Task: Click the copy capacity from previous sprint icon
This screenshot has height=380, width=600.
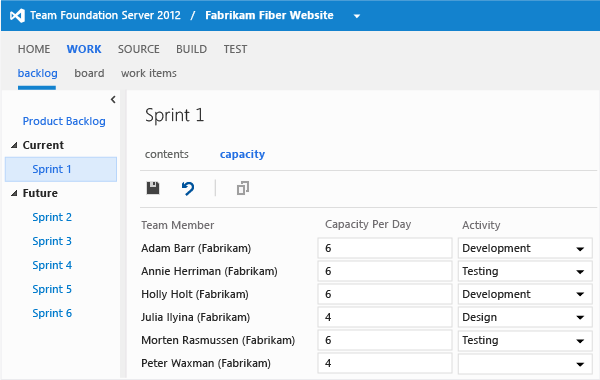Action: (x=243, y=188)
